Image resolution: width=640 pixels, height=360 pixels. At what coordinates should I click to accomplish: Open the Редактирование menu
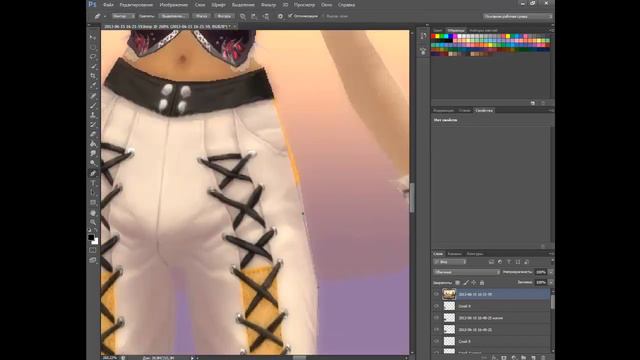[x=136, y=5]
